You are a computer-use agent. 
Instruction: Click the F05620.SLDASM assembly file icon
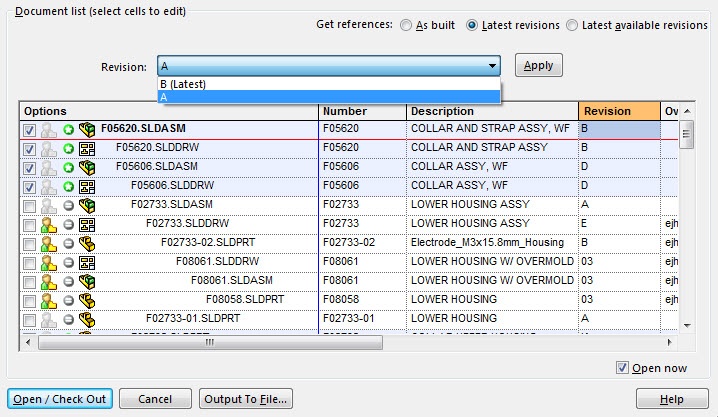tap(86, 130)
